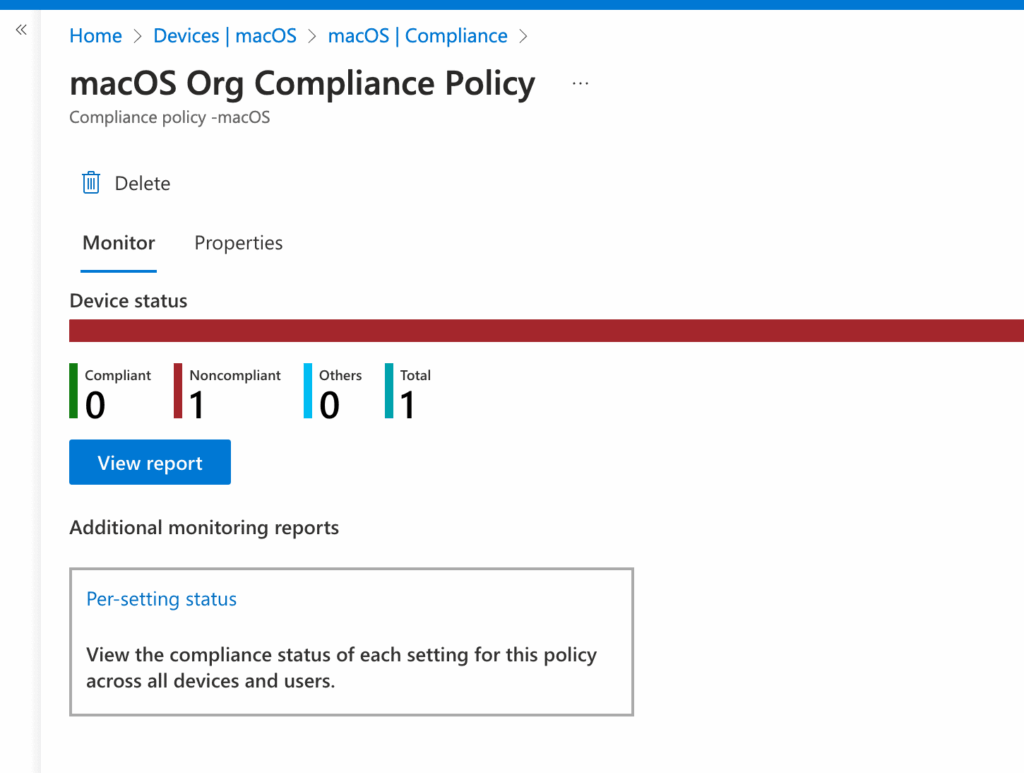This screenshot has height=773, width=1024.
Task: Open the Per-setting status report
Action: tap(161, 599)
